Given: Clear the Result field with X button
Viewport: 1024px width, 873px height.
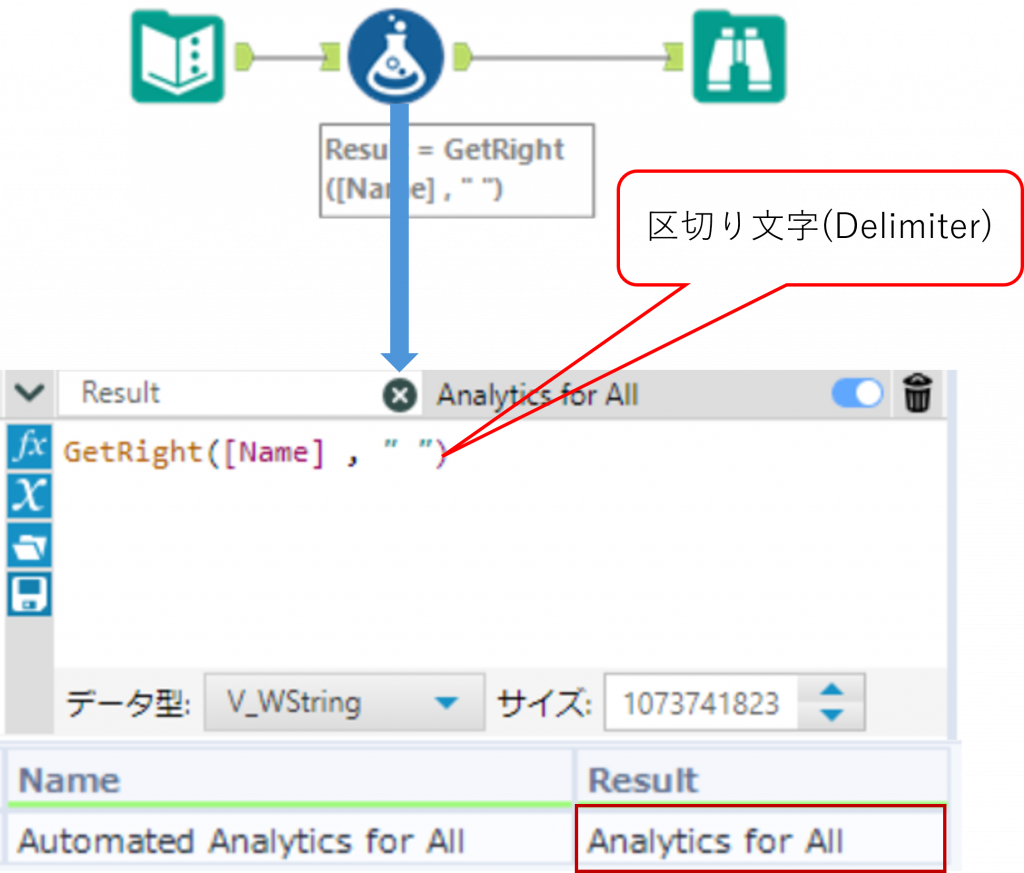Looking at the screenshot, I should point(399,396).
